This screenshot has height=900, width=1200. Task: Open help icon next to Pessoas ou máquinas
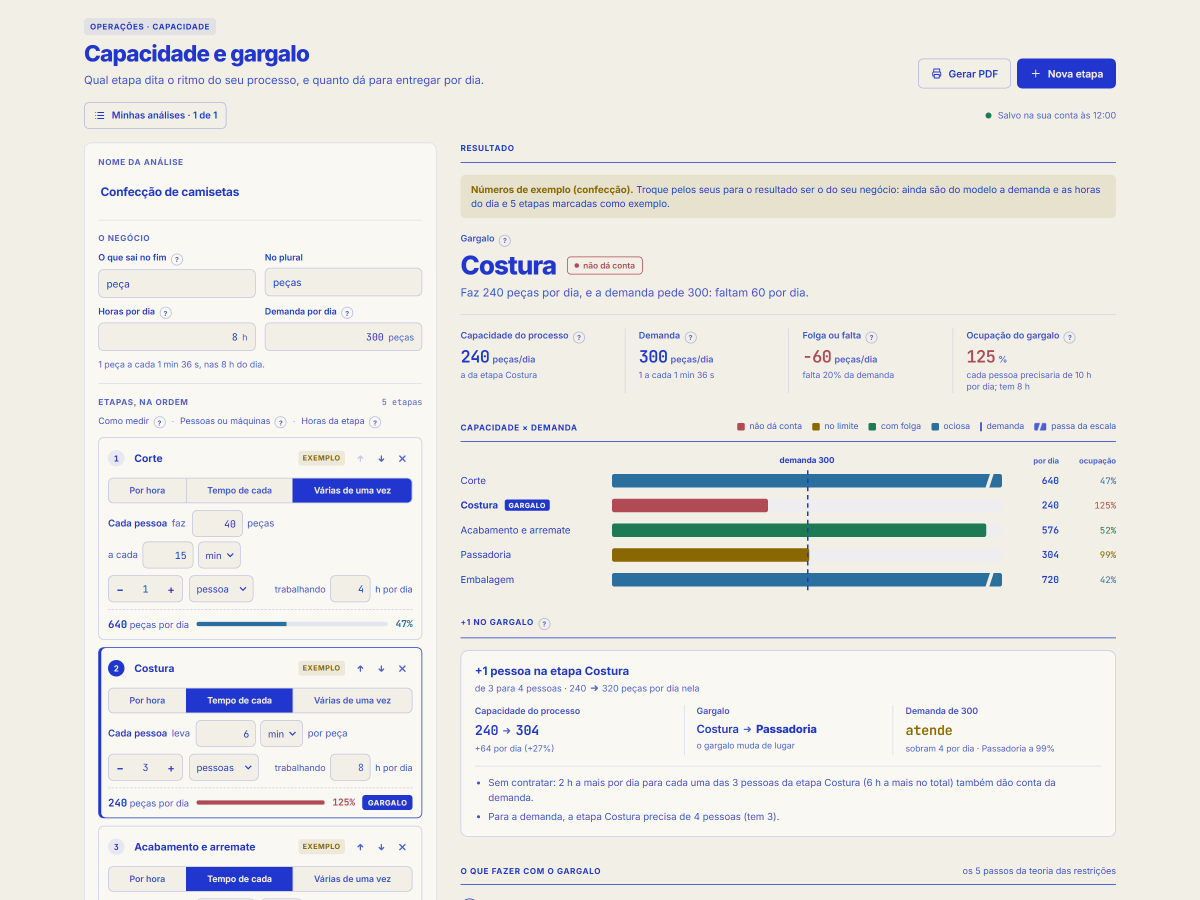coord(280,422)
